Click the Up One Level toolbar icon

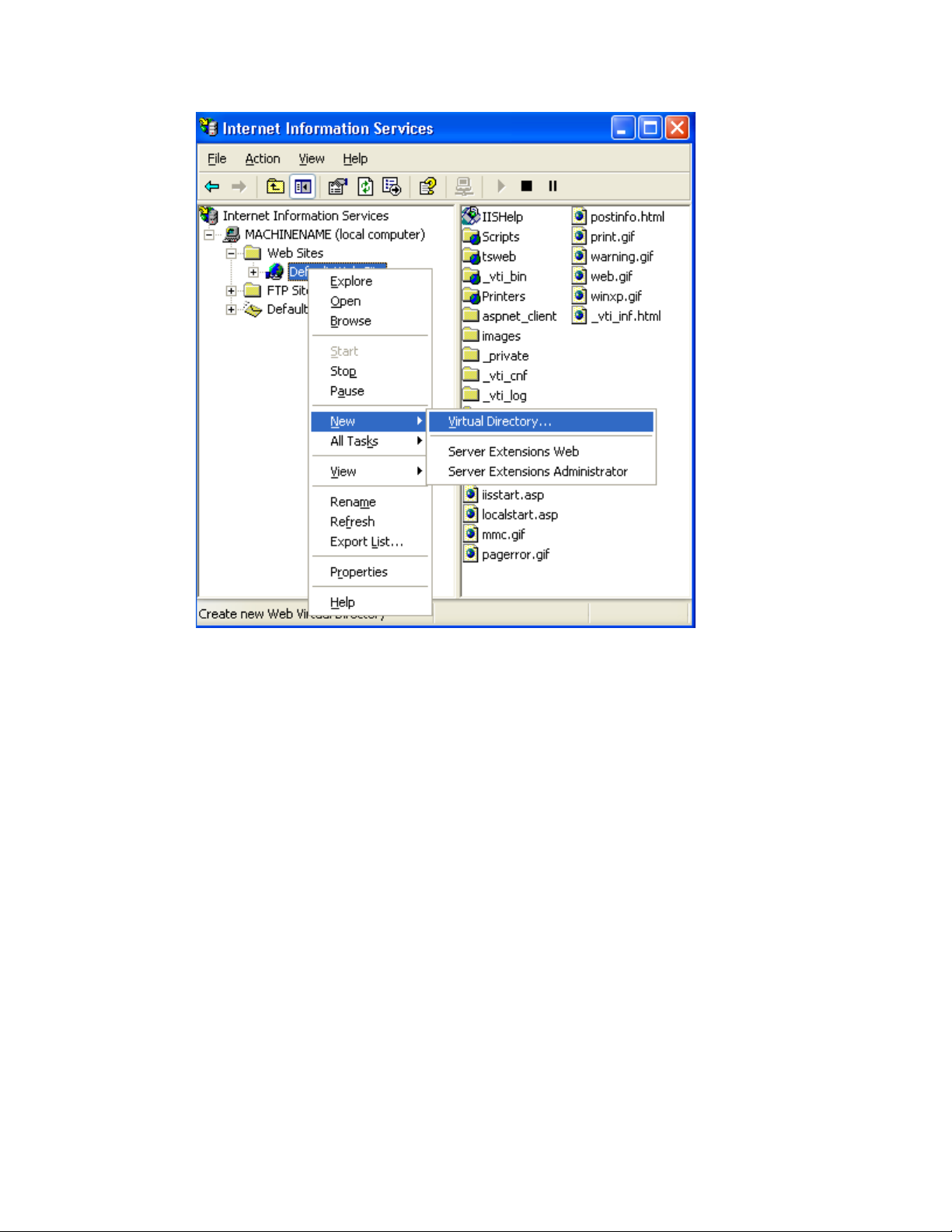click(275, 187)
